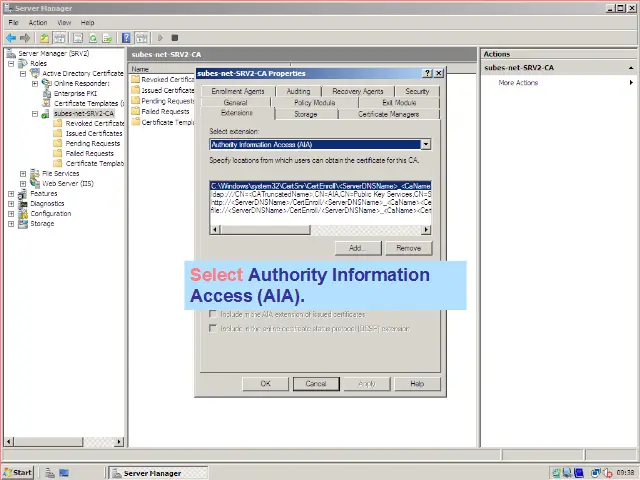Open the Action menu

(x=38, y=22)
